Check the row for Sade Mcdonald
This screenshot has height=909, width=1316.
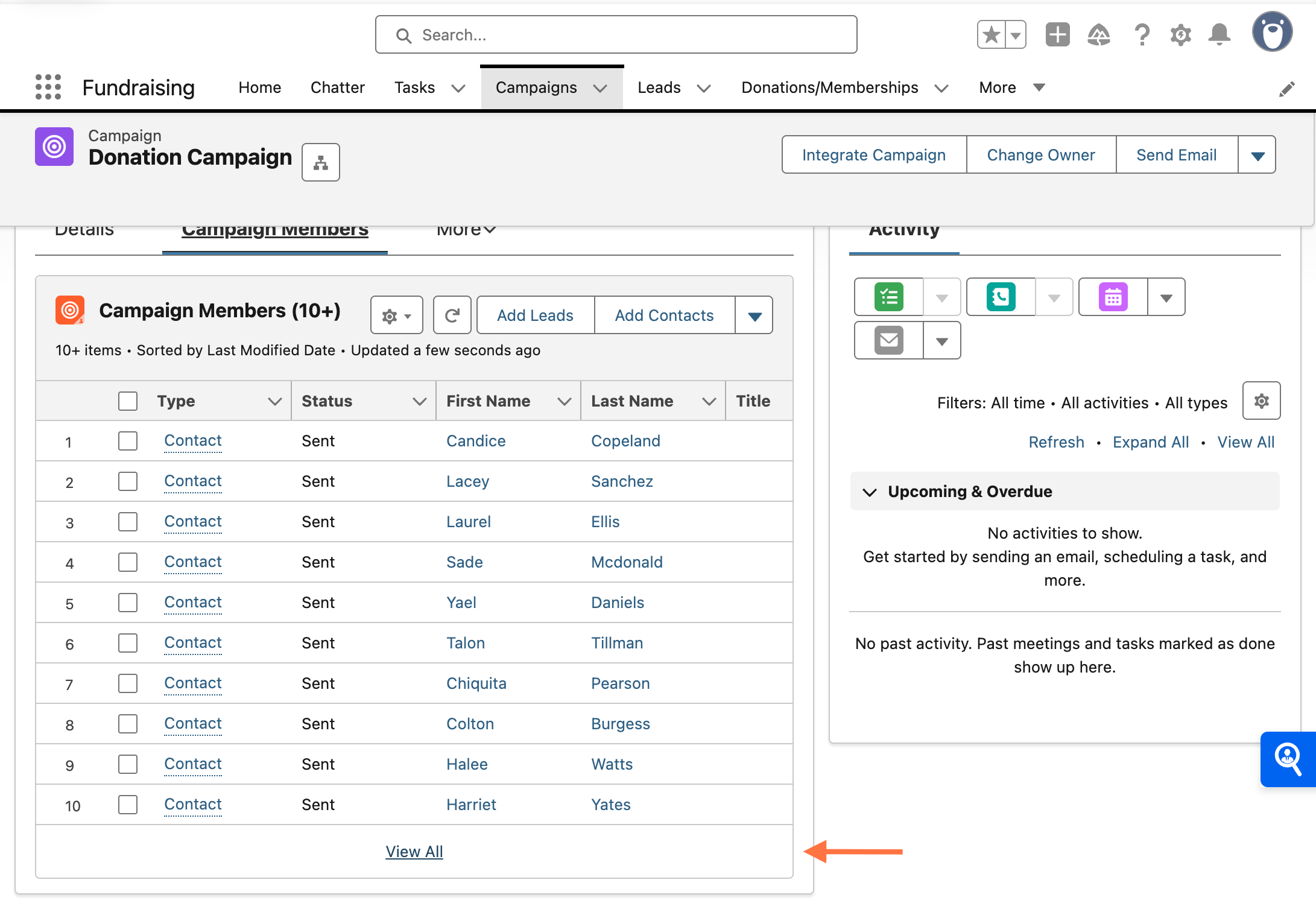(x=128, y=562)
